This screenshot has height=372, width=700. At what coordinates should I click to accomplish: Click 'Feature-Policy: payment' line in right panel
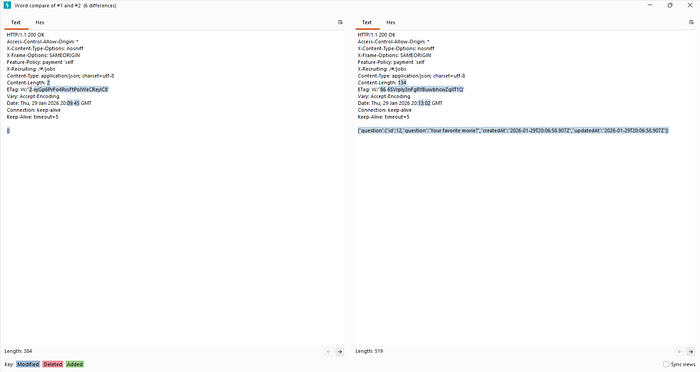click(392, 62)
